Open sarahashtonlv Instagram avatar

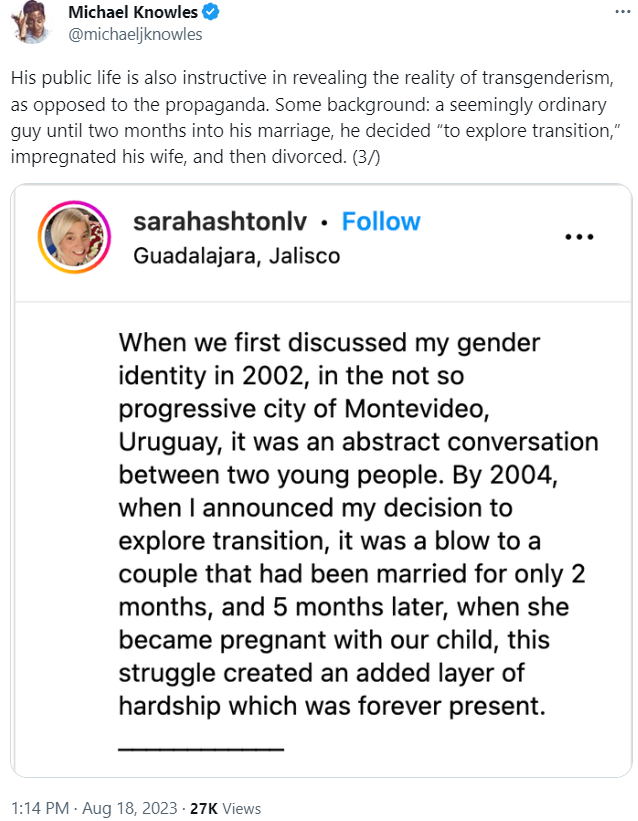(x=72, y=237)
